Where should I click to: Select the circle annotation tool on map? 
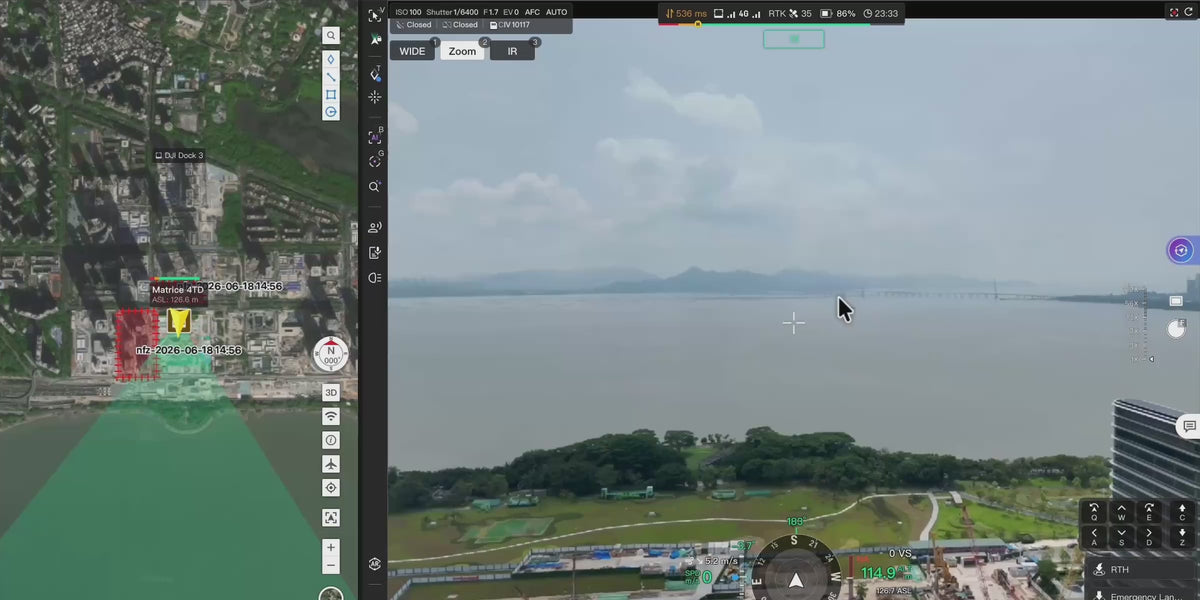click(x=331, y=113)
